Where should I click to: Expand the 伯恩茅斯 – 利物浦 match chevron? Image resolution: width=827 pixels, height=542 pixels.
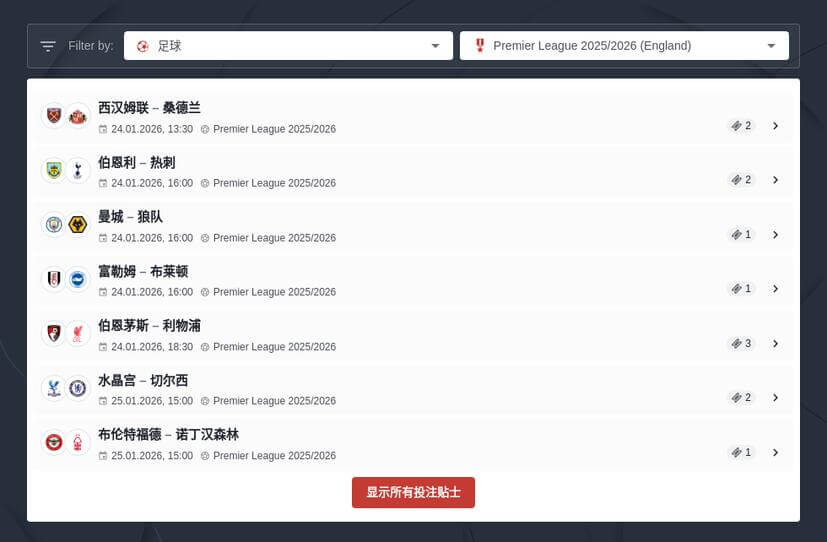(x=775, y=344)
